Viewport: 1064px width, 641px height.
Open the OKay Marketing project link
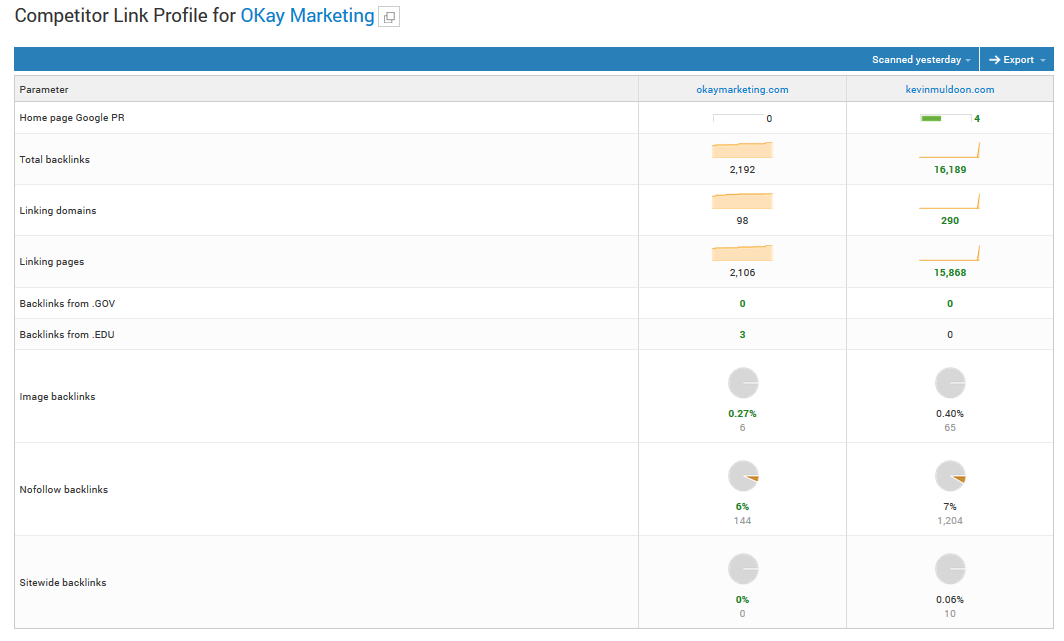(307, 16)
